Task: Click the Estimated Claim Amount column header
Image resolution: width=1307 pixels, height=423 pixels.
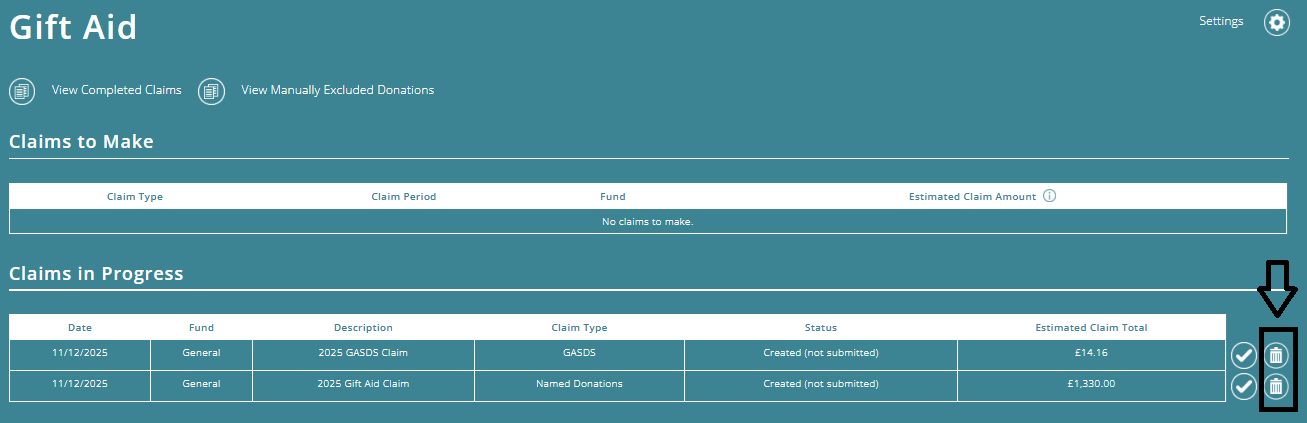Action: [972, 196]
